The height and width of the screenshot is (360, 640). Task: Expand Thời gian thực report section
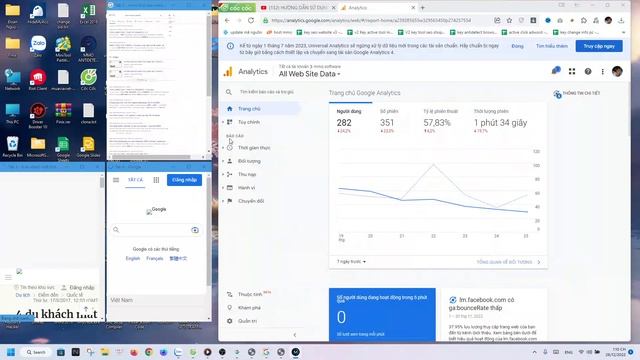click(253, 148)
